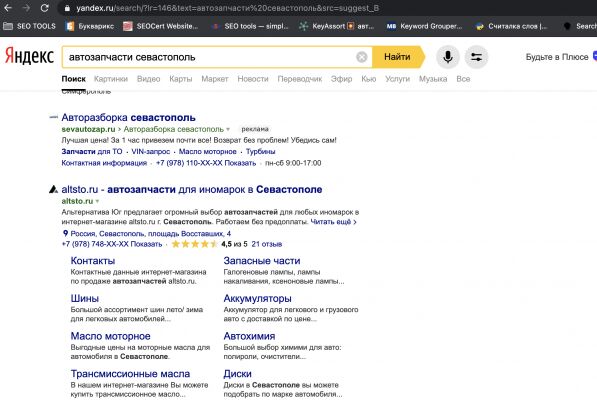The image size is (597, 400).
Task: Open the Масло моторное ad sitelink
Action: coord(208,151)
